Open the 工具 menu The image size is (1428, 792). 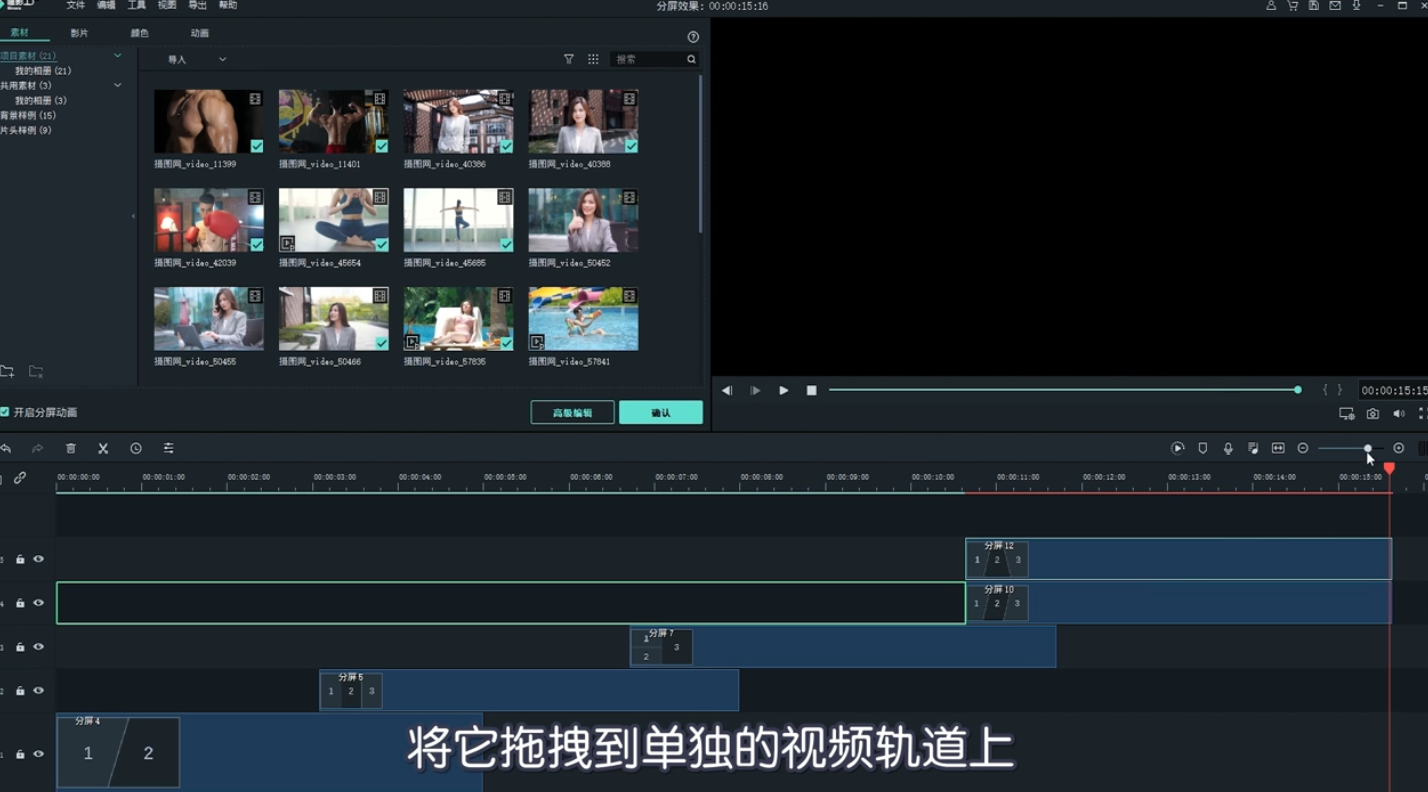[137, 5]
